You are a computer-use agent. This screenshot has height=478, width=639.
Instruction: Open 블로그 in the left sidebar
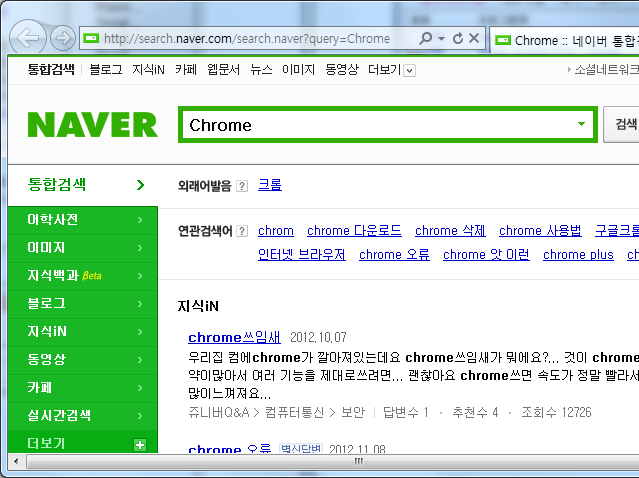[83, 304]
